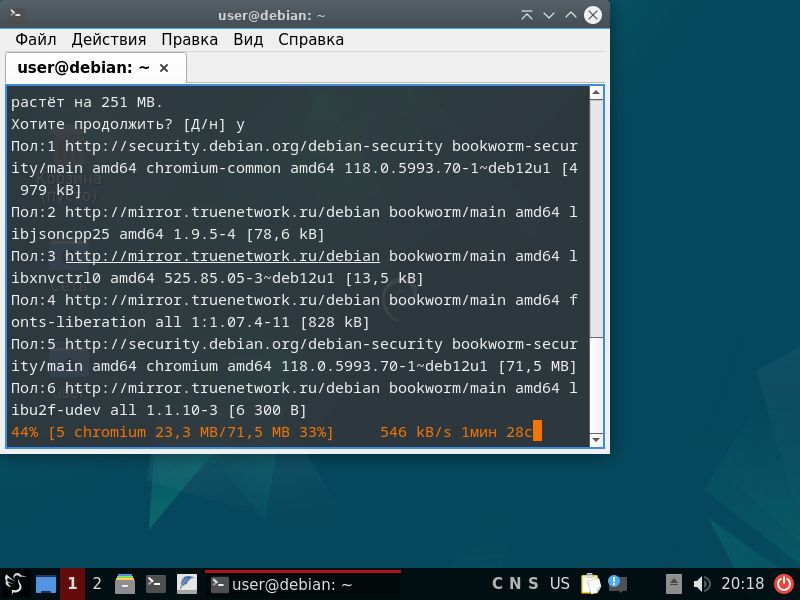Open the Правка menu

(189, 40)
